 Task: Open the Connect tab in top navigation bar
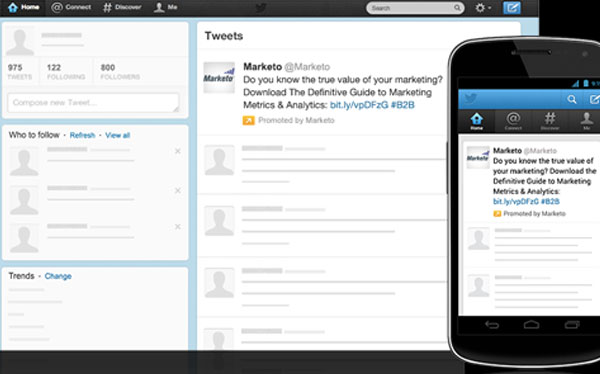click(x=71, y=7)
